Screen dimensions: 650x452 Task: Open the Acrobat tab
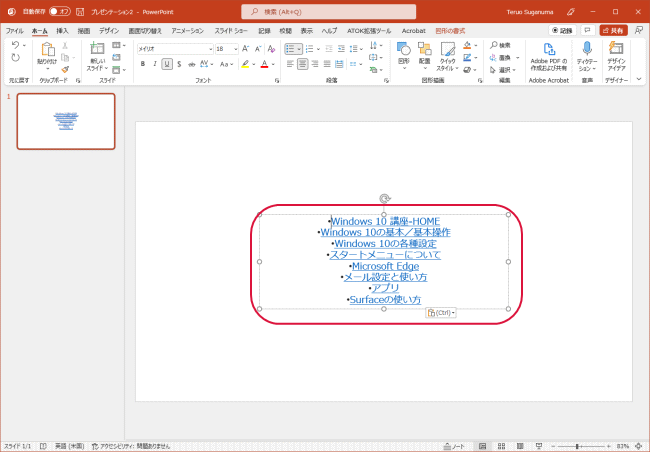coord(413,31)
